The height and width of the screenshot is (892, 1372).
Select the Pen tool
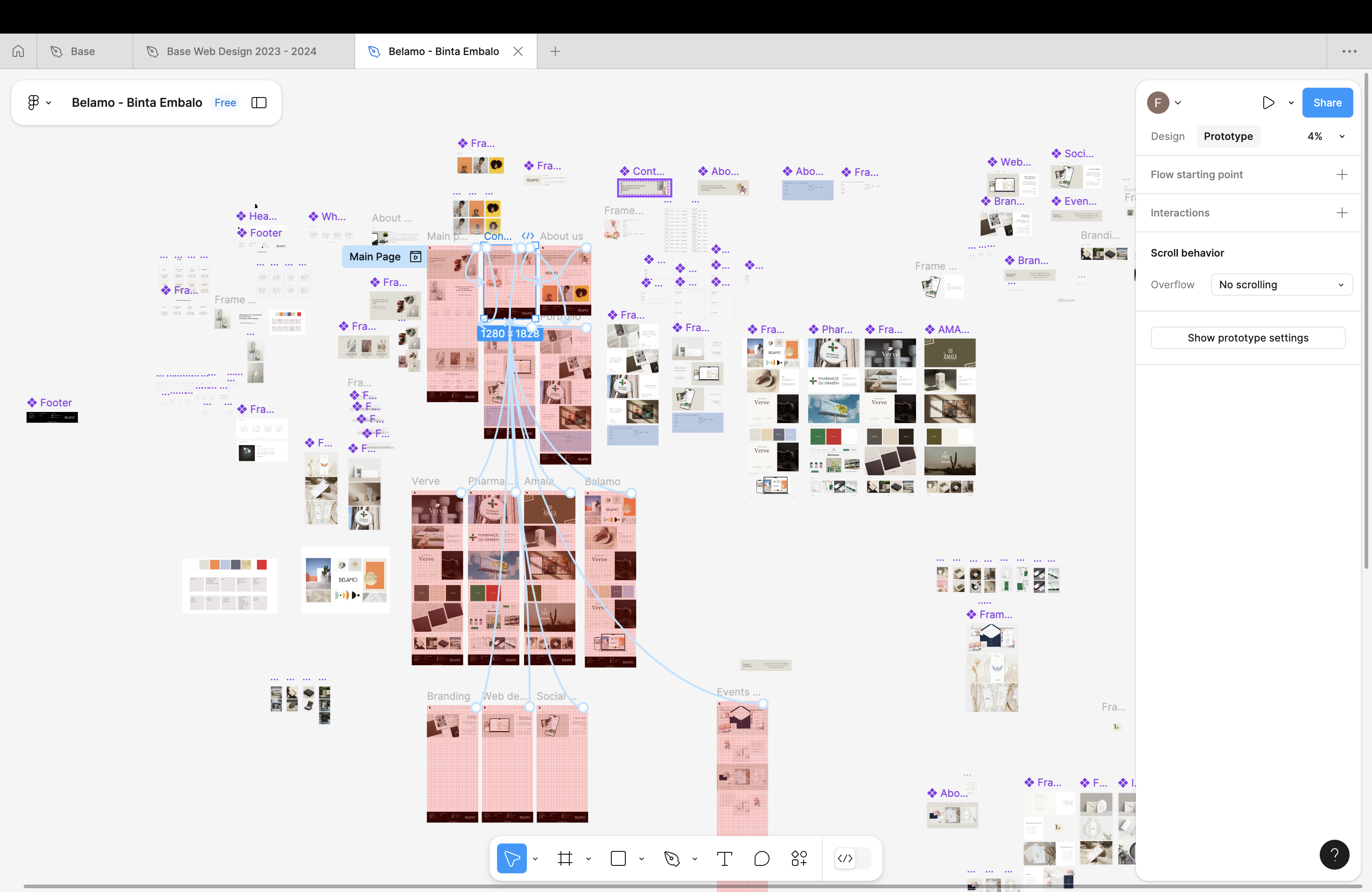pos(672,858)
